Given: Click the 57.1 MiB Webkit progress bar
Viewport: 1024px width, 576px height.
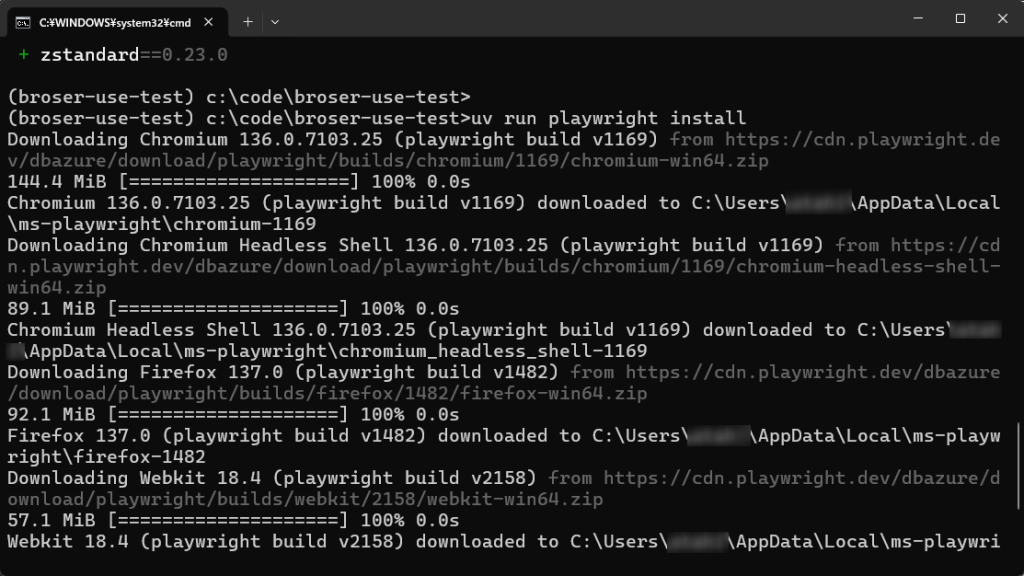Looking at the screenshot, I should click(x=228, y=520).
